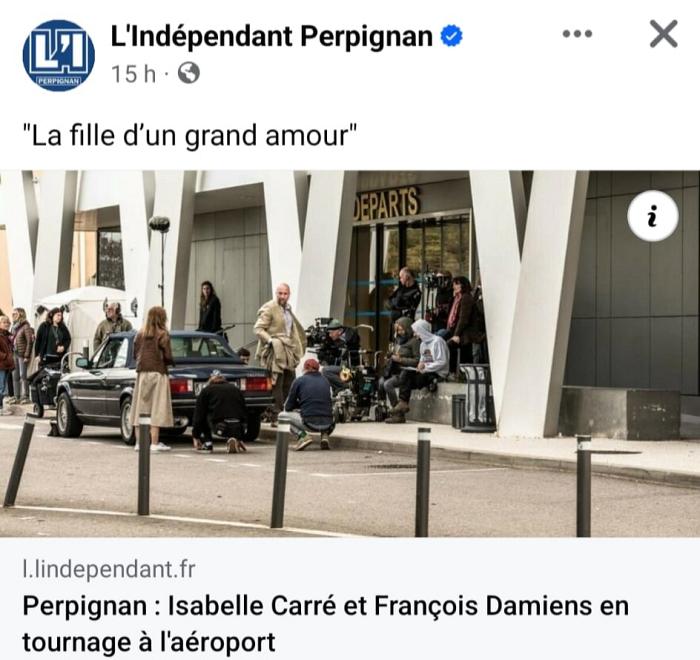Open the l.lindependant.fr domain link
Screen dimensions: 700x660
point(109,569)
